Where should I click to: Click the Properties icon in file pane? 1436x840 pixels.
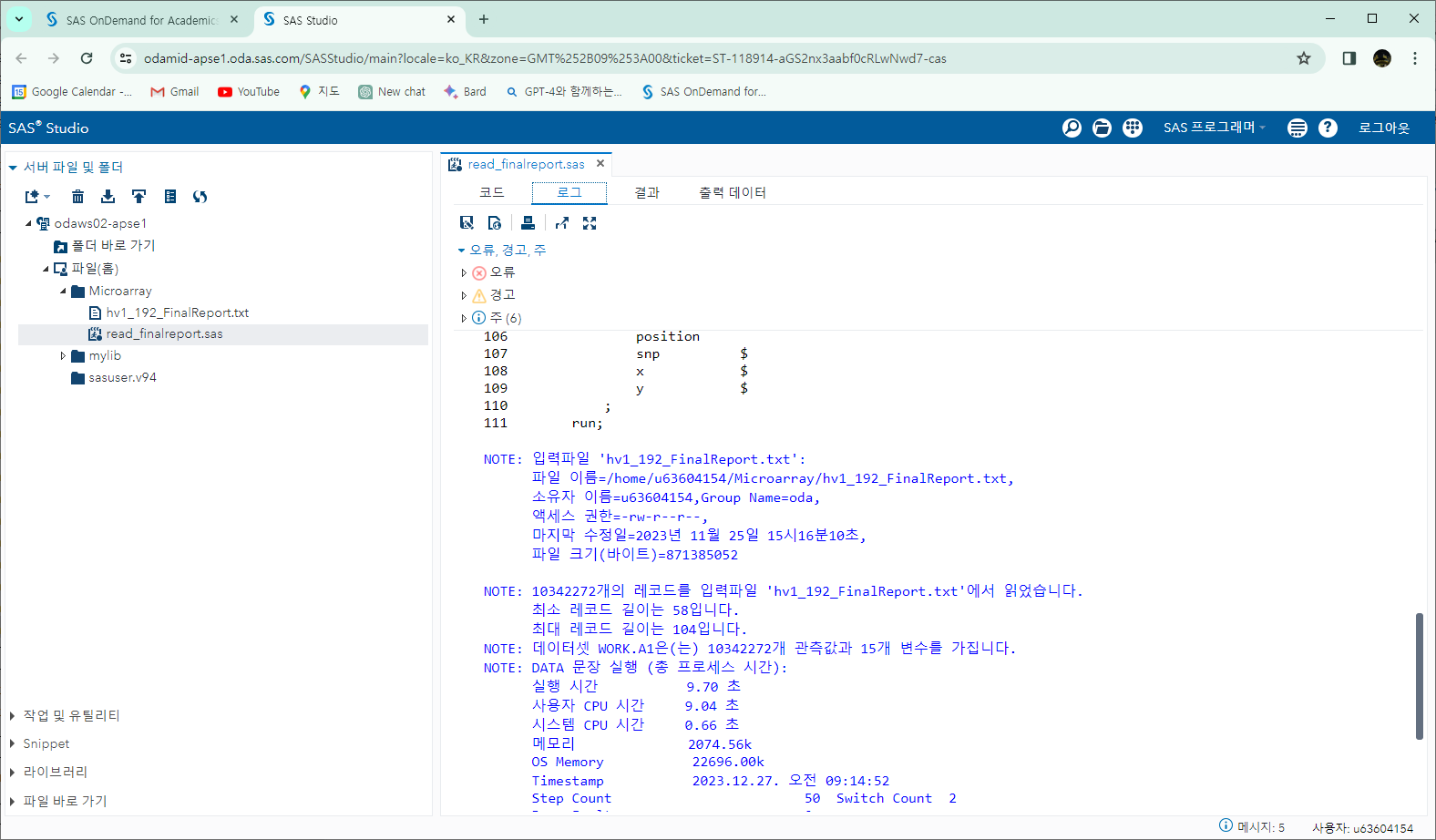point(170,196)
